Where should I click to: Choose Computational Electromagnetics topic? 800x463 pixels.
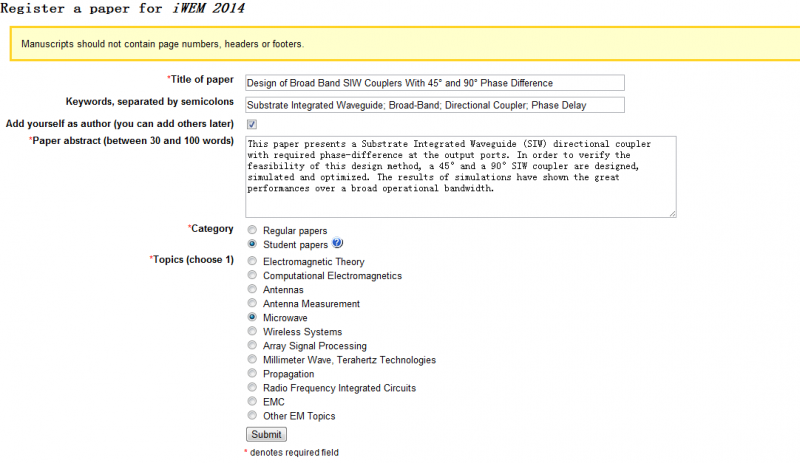tap(252, 275)
